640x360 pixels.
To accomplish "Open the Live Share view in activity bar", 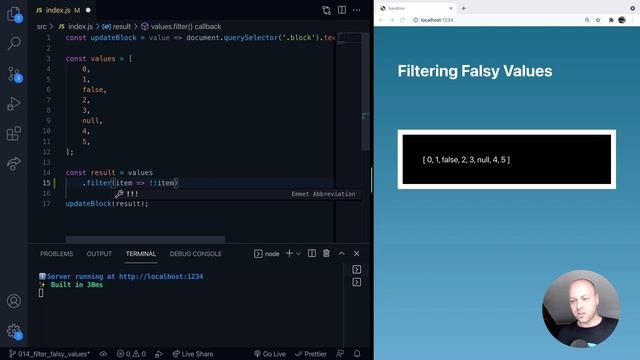I will 14,163.
